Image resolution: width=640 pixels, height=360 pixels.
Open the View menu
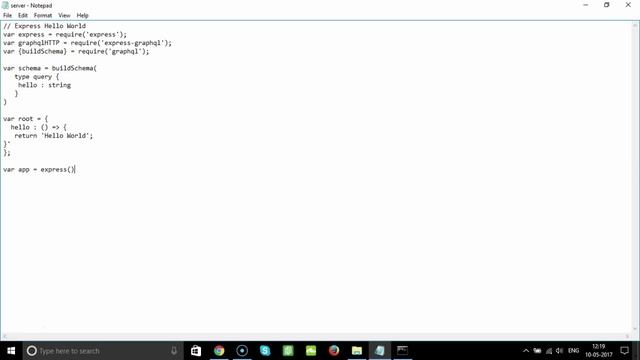[64, 16]
